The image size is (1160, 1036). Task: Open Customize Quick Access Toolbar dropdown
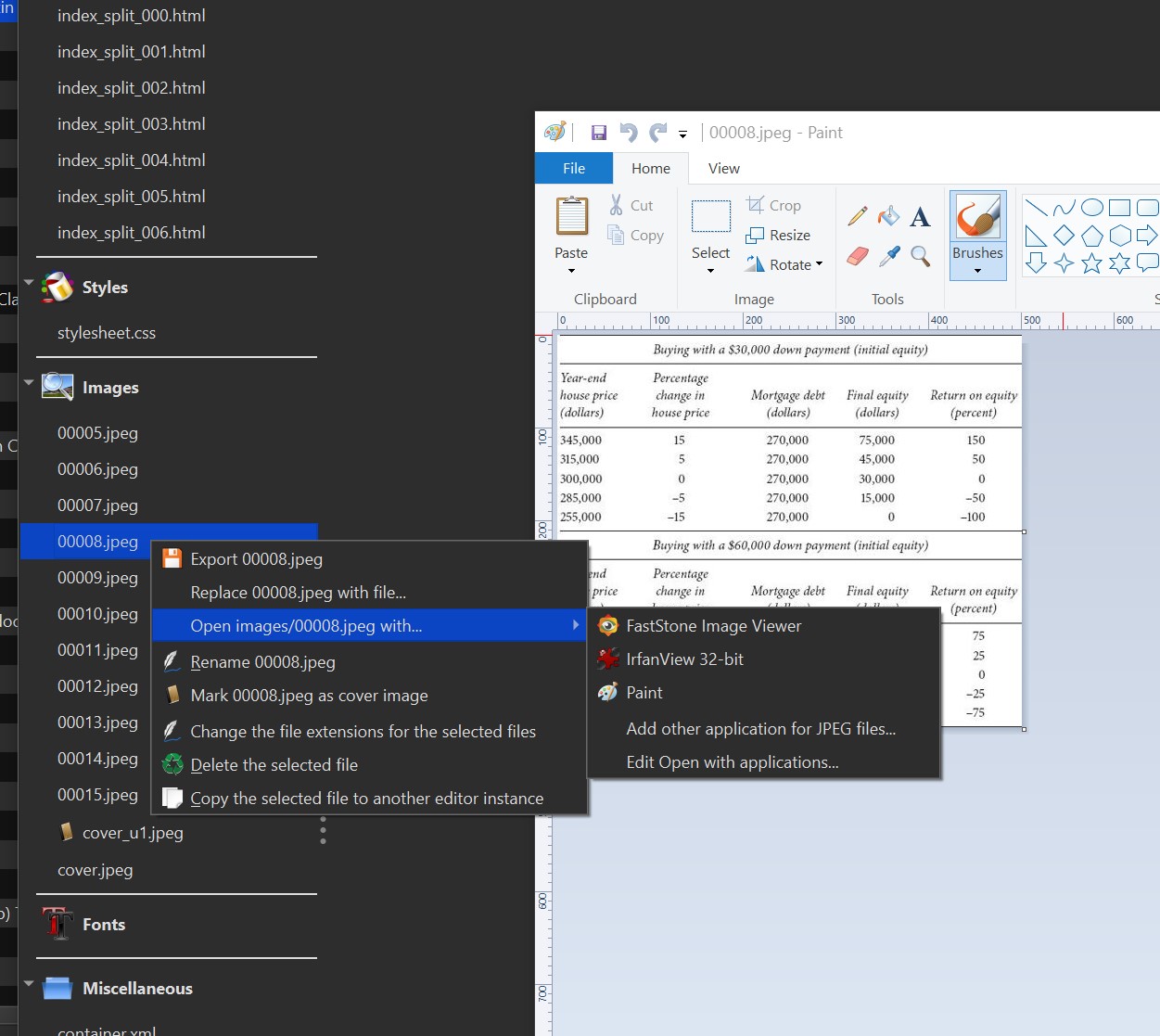tap(682, 134)
